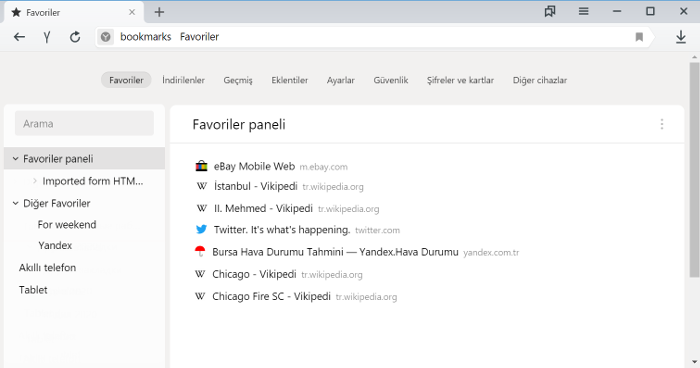Close the Favoriler tab

[132, 12]
